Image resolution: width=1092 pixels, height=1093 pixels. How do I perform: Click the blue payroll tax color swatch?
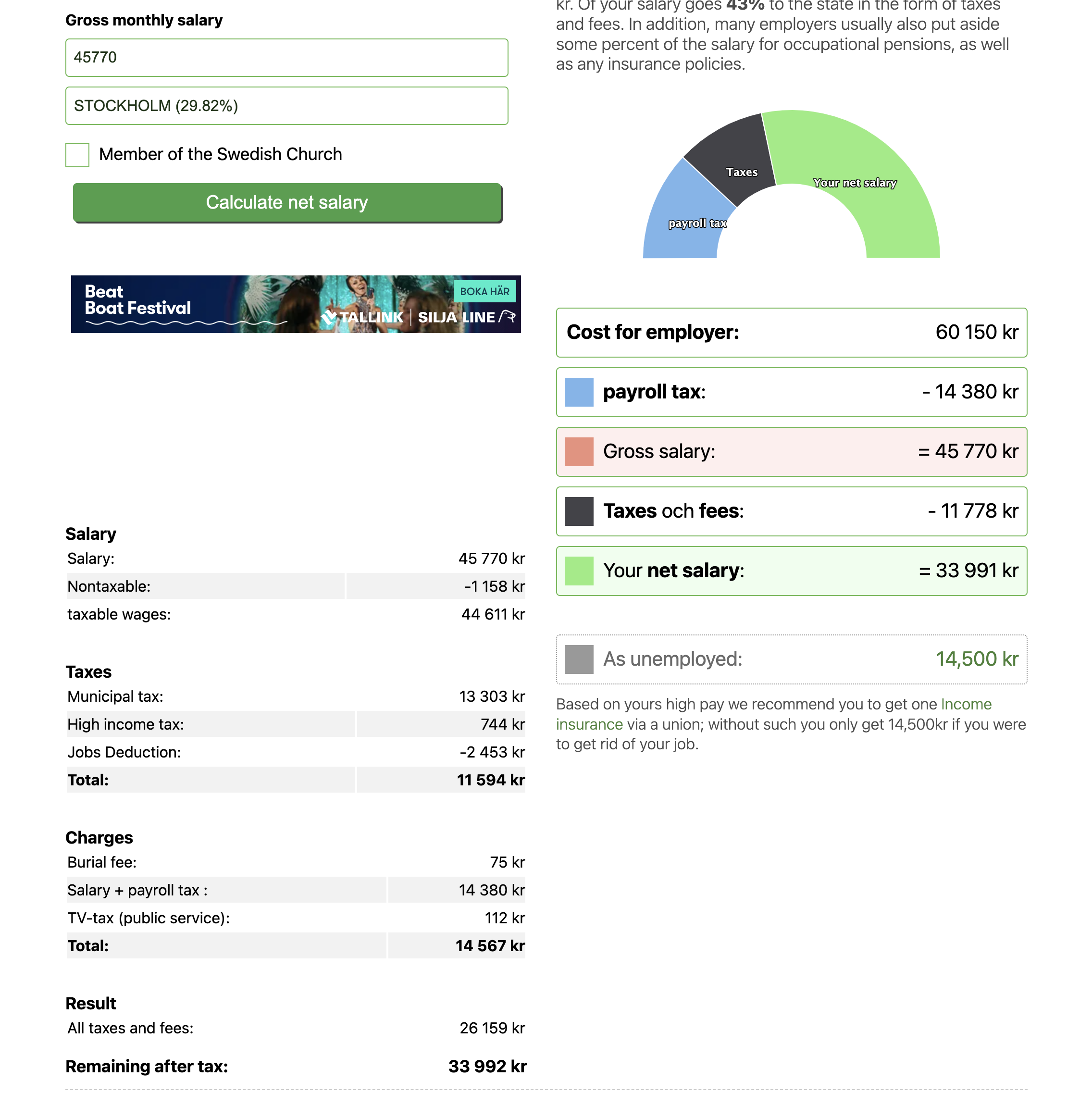pos(579,392)
